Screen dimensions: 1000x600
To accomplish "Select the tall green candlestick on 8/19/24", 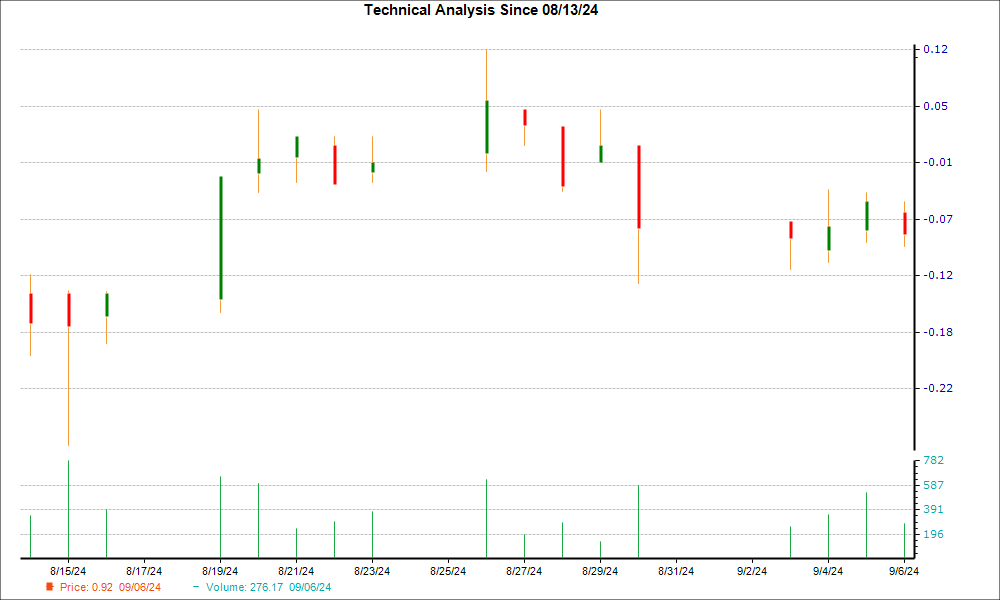I will click(220, 238).
